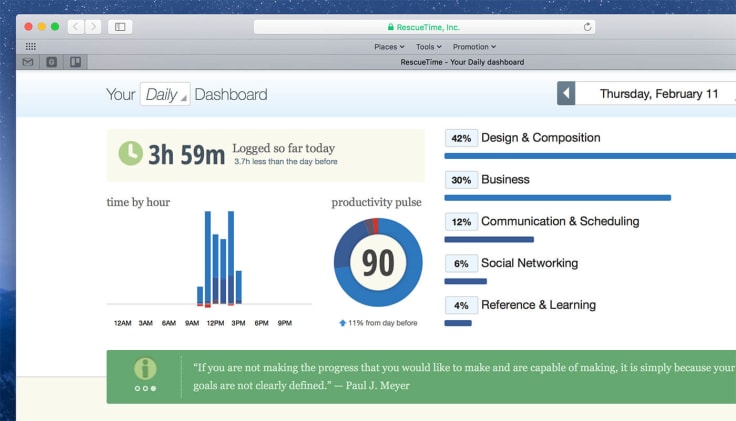Toggle the Safari sidebar button

120,27
